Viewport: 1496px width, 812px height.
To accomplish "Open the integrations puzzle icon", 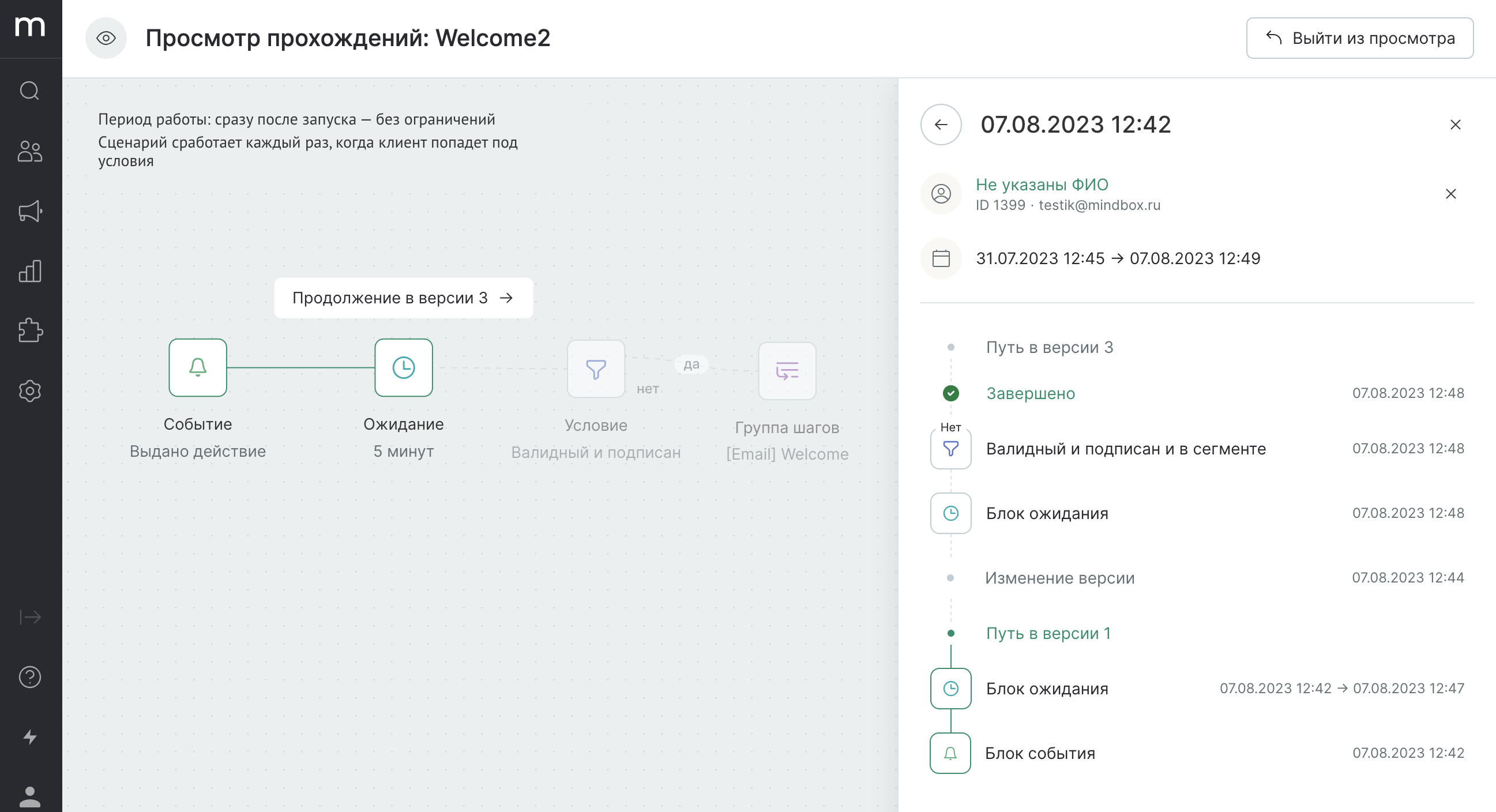I will point(29,331).
